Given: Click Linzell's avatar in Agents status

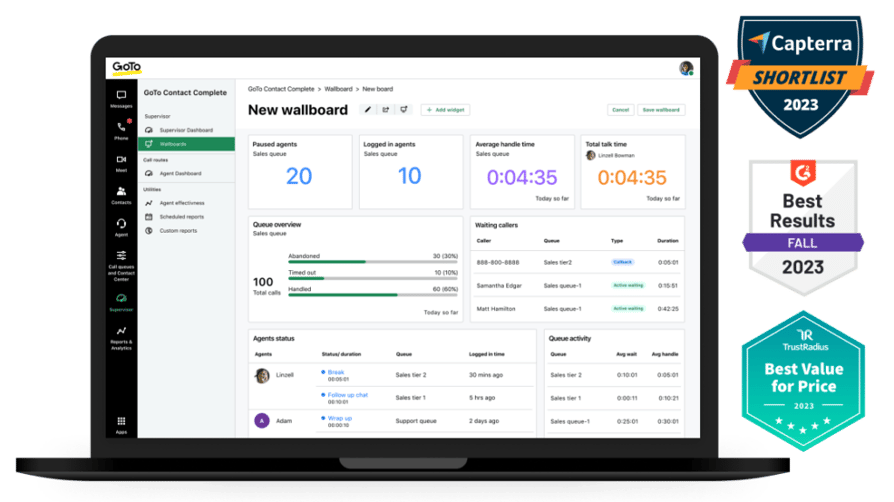Looking at the screenshot, I should click(262, 375).
